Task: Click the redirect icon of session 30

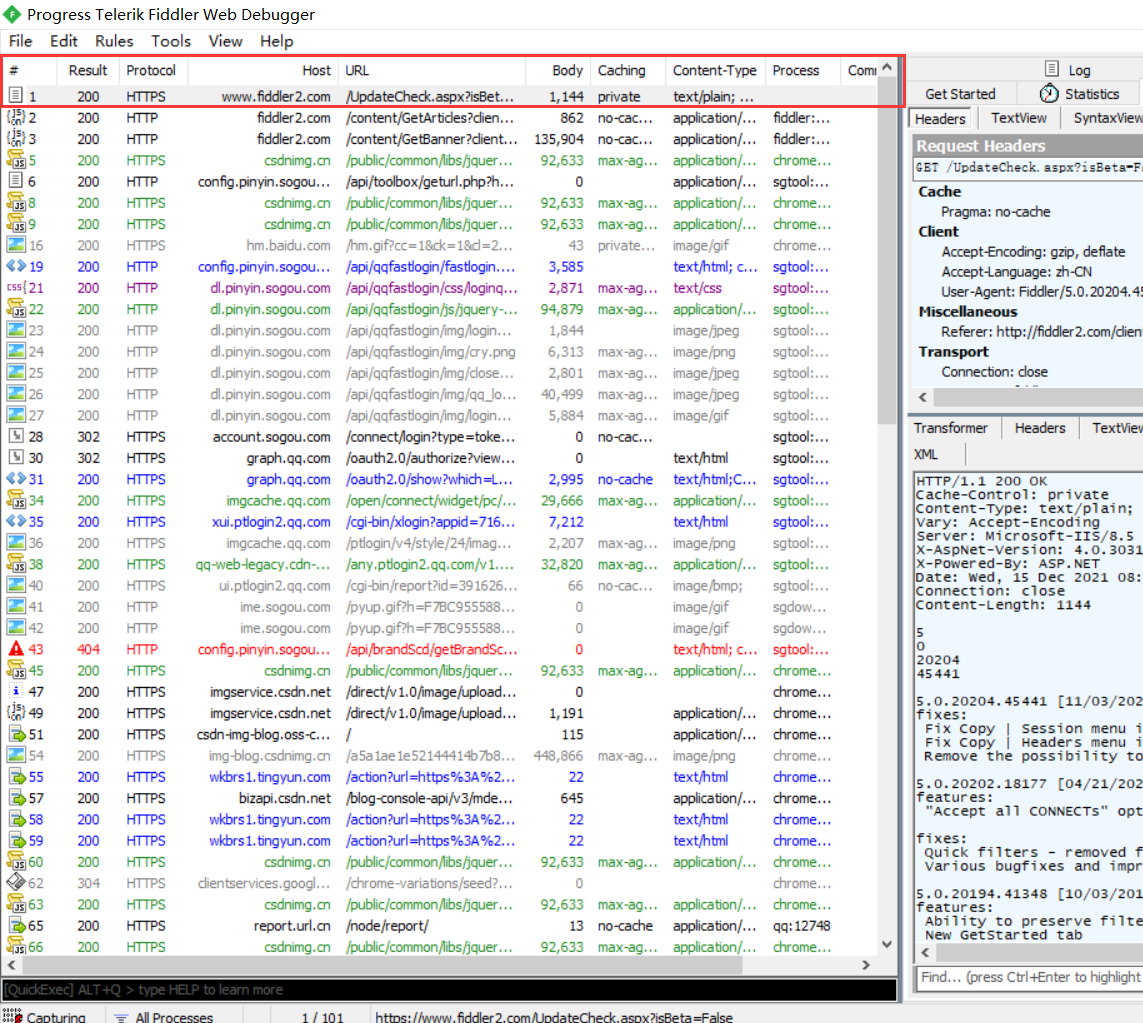Action: click(15, 457)
